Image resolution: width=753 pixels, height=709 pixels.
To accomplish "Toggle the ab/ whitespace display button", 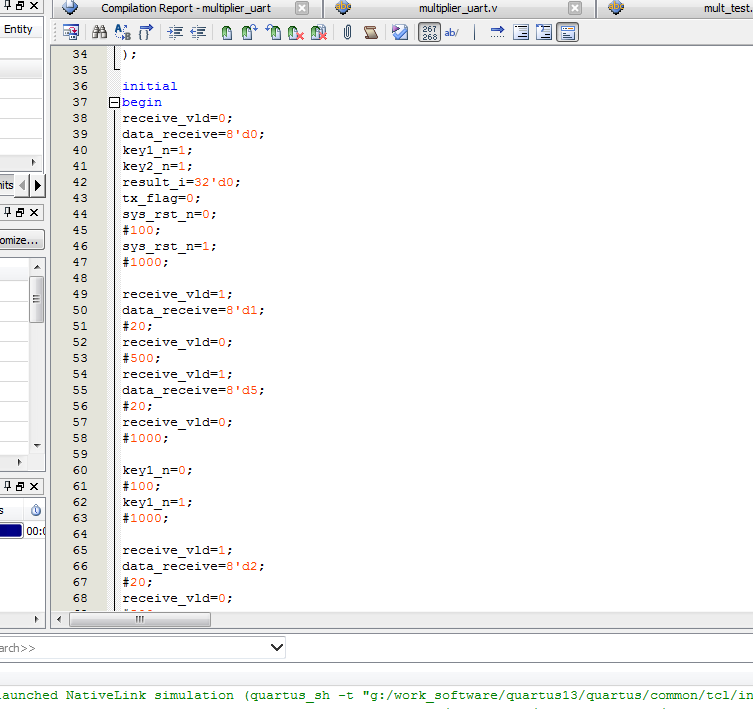I will click(x=451, y=32).
